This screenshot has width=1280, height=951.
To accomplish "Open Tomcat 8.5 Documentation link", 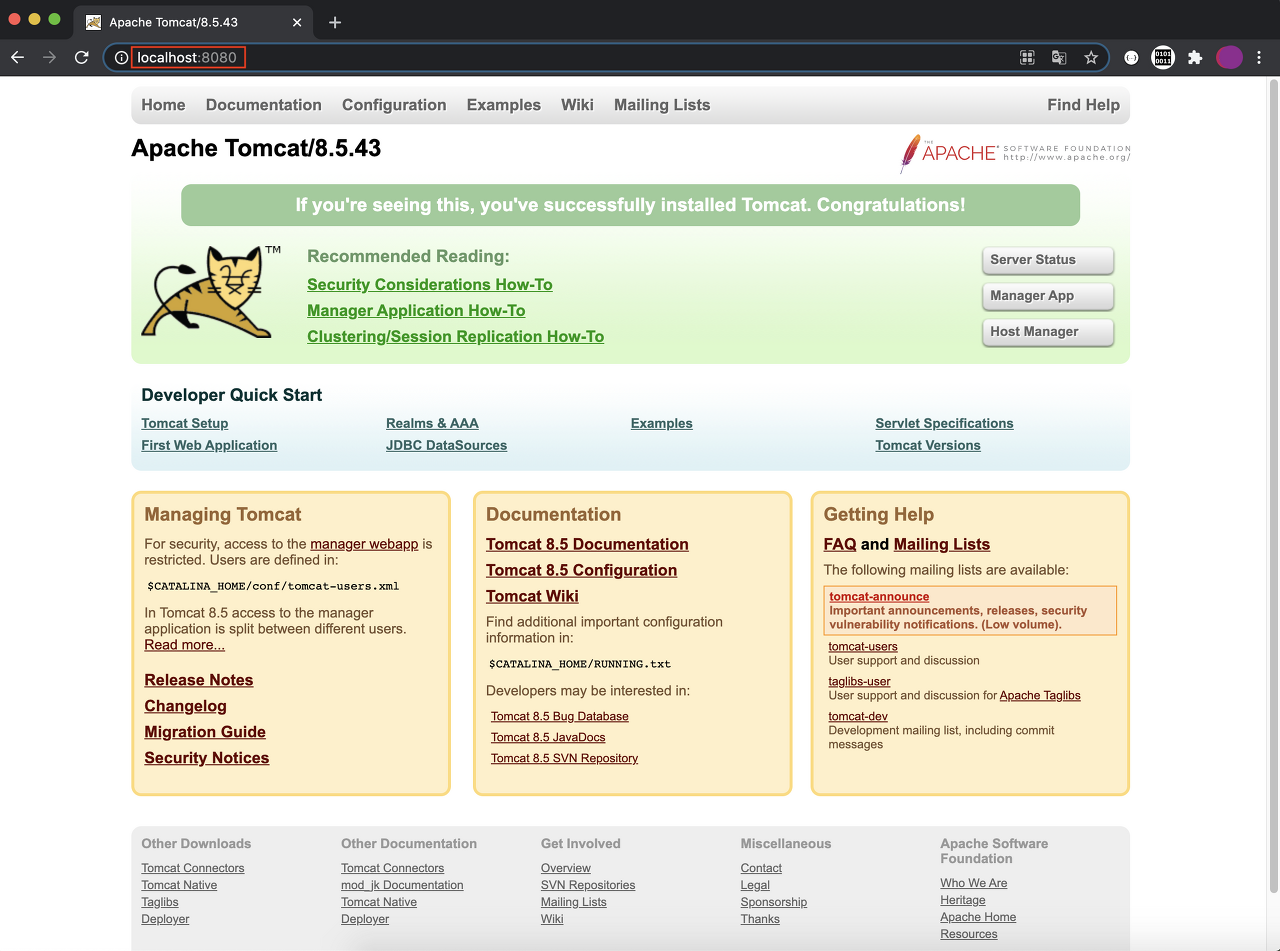I will tap(587, 544).
